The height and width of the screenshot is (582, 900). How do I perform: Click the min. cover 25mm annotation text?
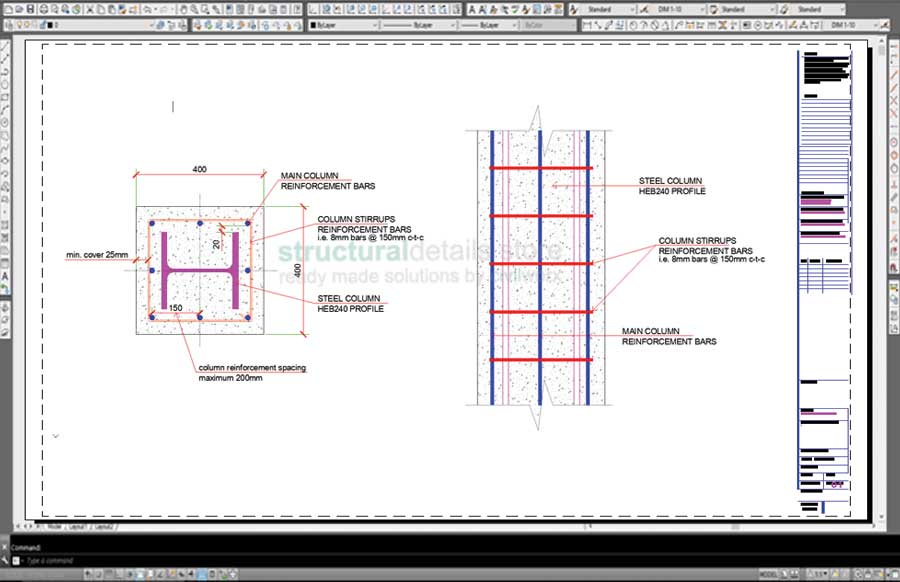click(92, 254)
